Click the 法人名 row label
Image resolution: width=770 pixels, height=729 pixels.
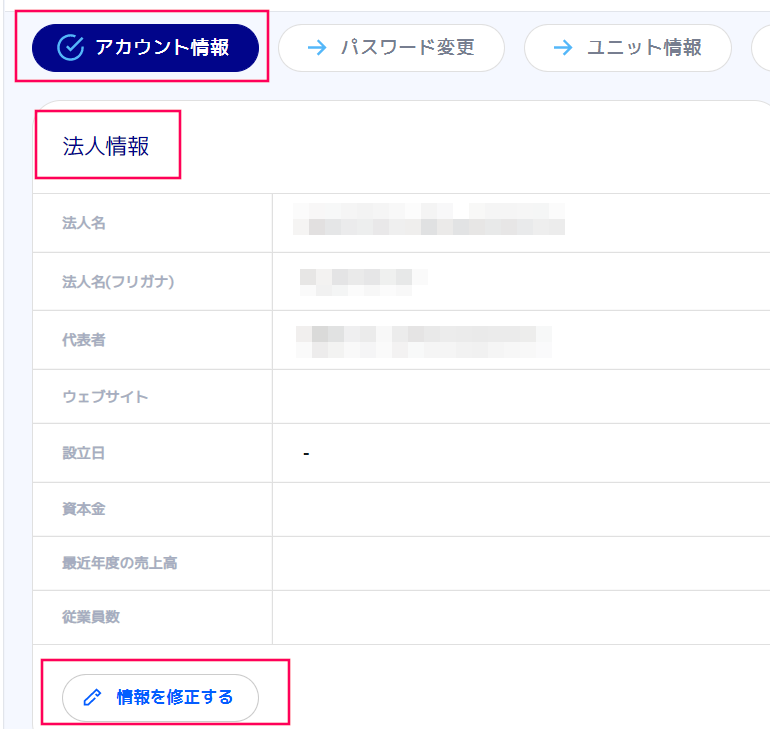tap(84, 223)
